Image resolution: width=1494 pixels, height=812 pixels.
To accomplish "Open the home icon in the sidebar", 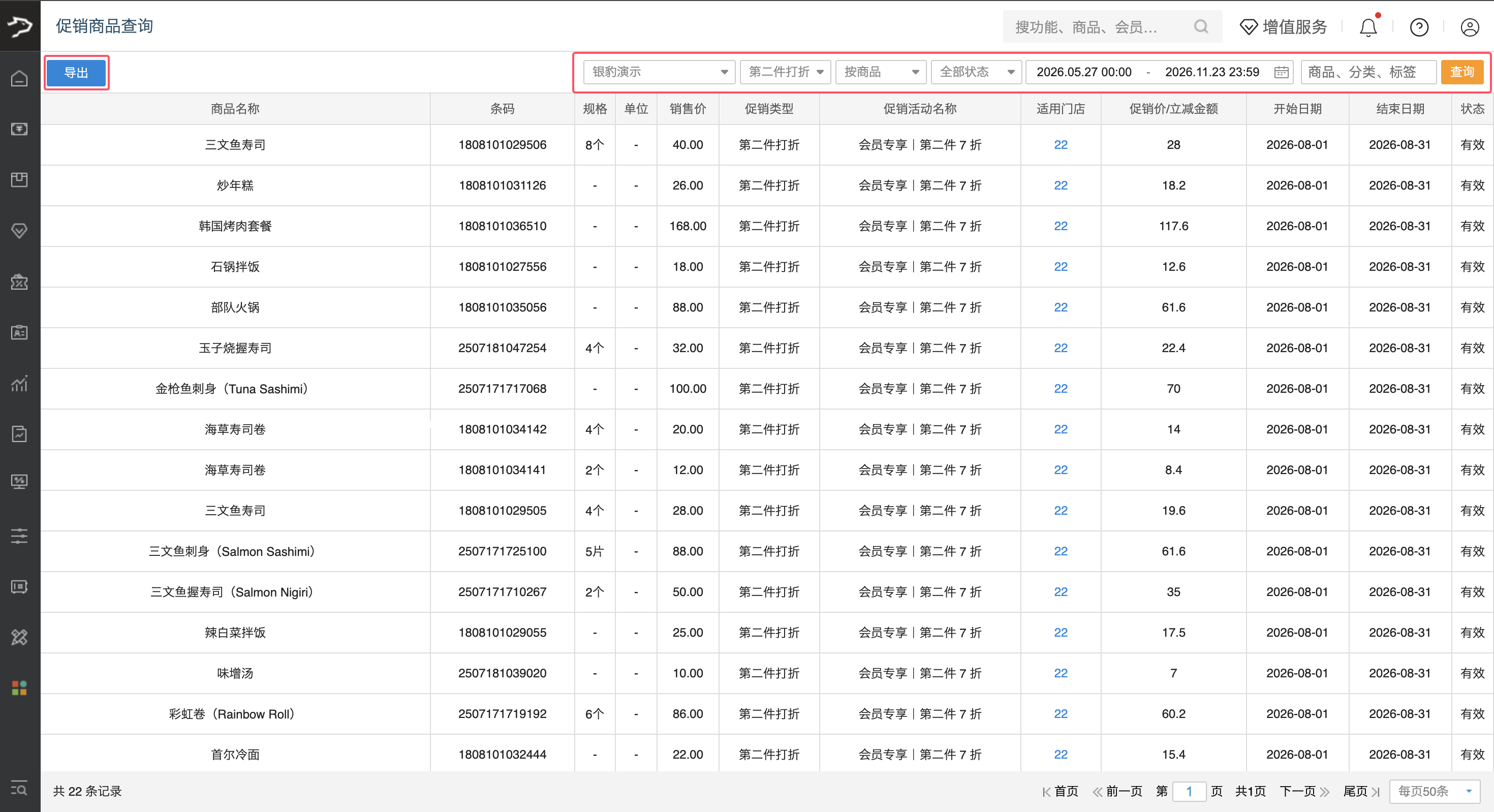I will tap(20, 78).
